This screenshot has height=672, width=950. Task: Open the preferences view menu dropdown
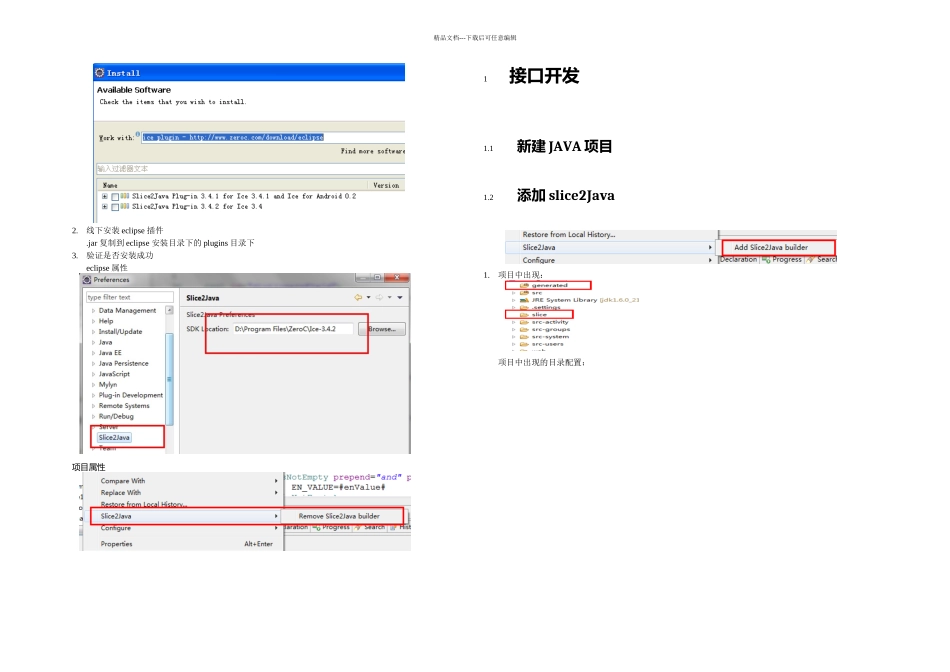click(400, 298)
